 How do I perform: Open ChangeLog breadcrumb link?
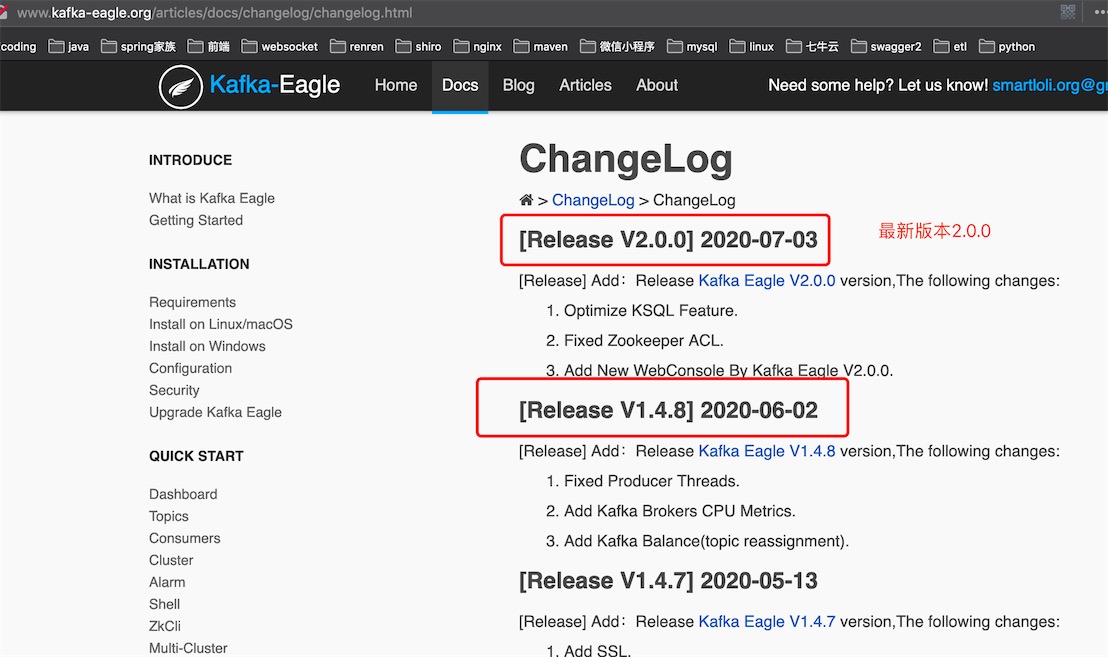[593, 200]
